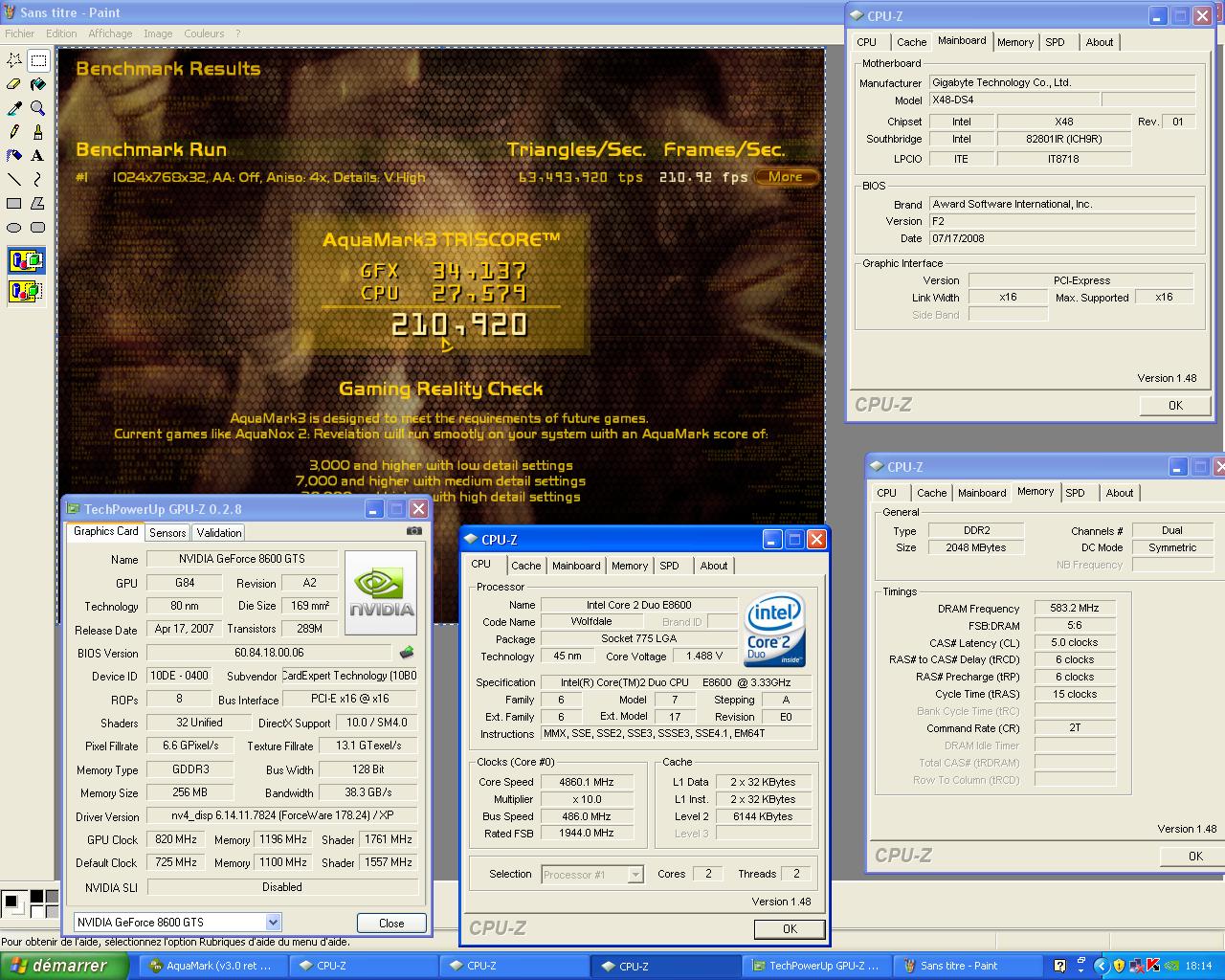Select the black color swatch in palette
1225x980 pixels.
(x=37, y=897)
